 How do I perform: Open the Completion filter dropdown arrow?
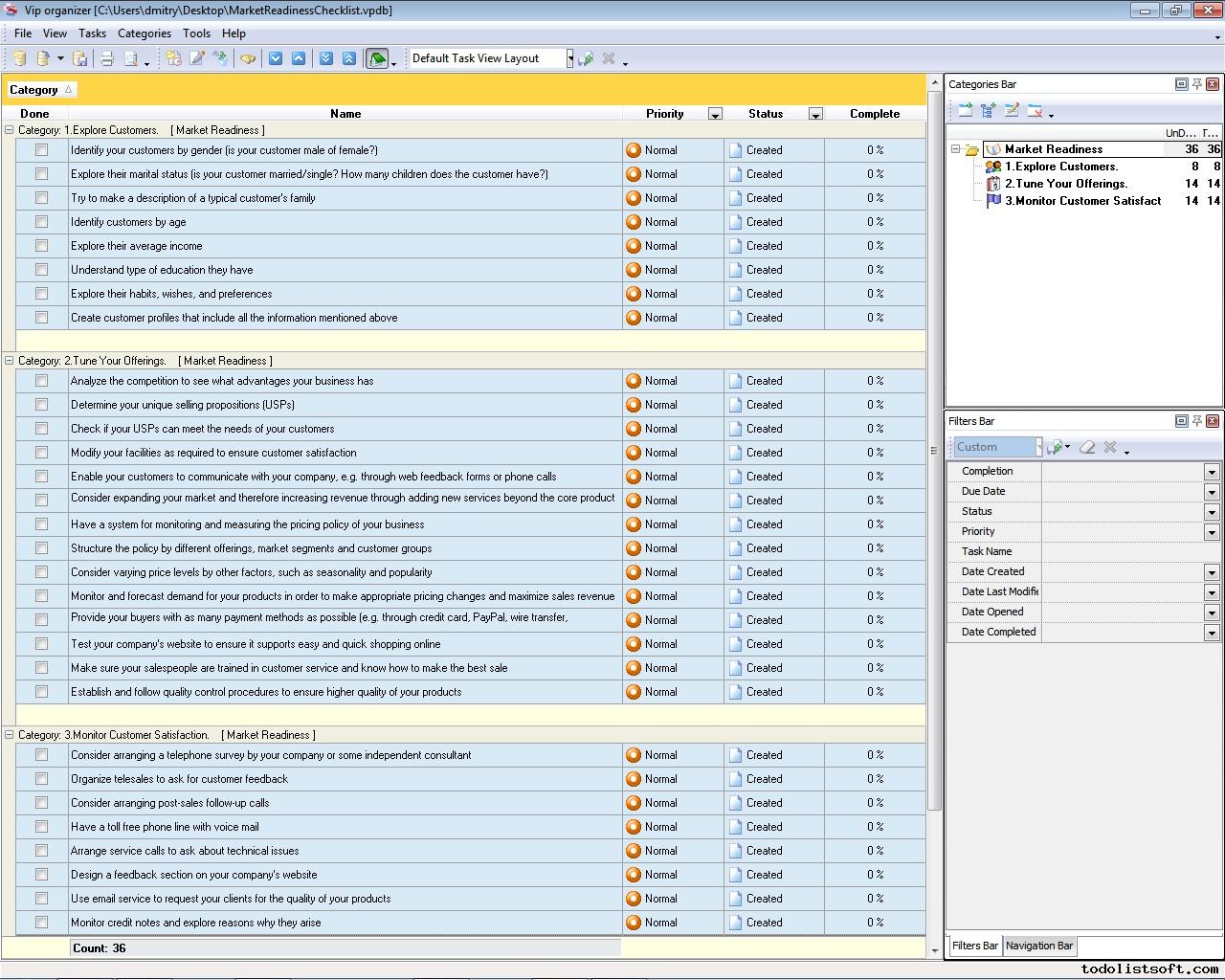(1212, 472)
